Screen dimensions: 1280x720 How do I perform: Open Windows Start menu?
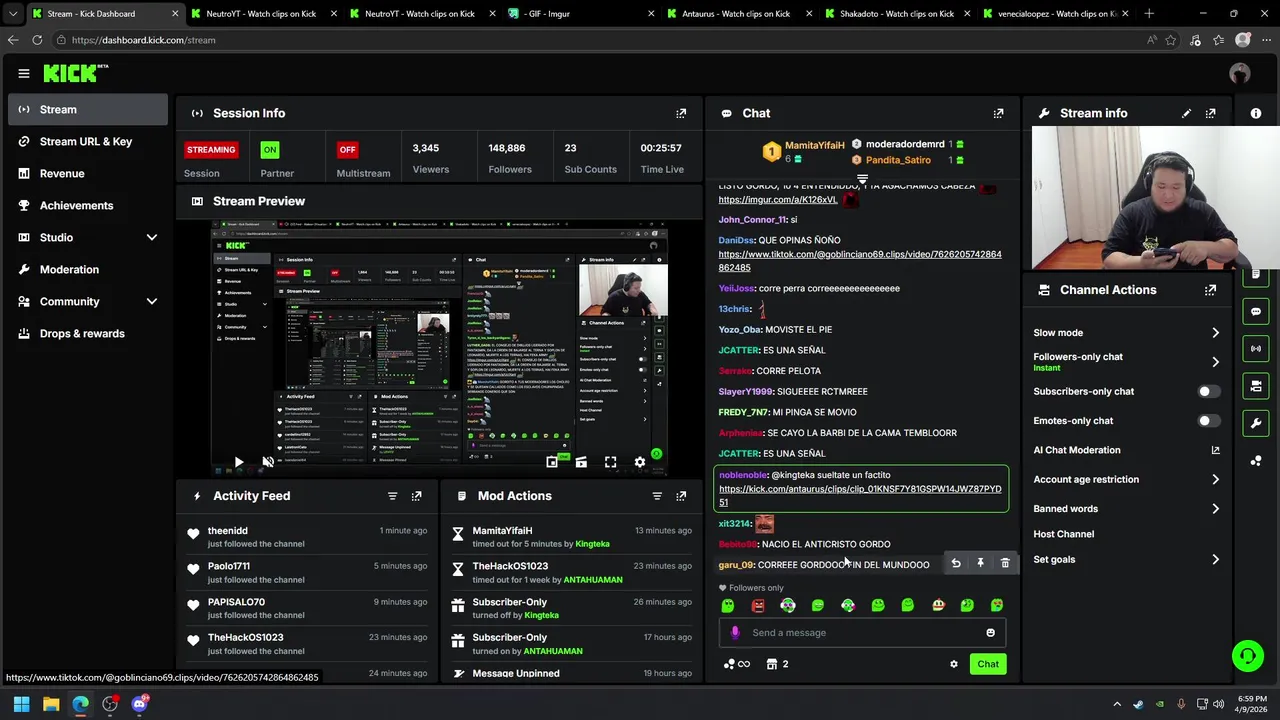tap(21, 704)
